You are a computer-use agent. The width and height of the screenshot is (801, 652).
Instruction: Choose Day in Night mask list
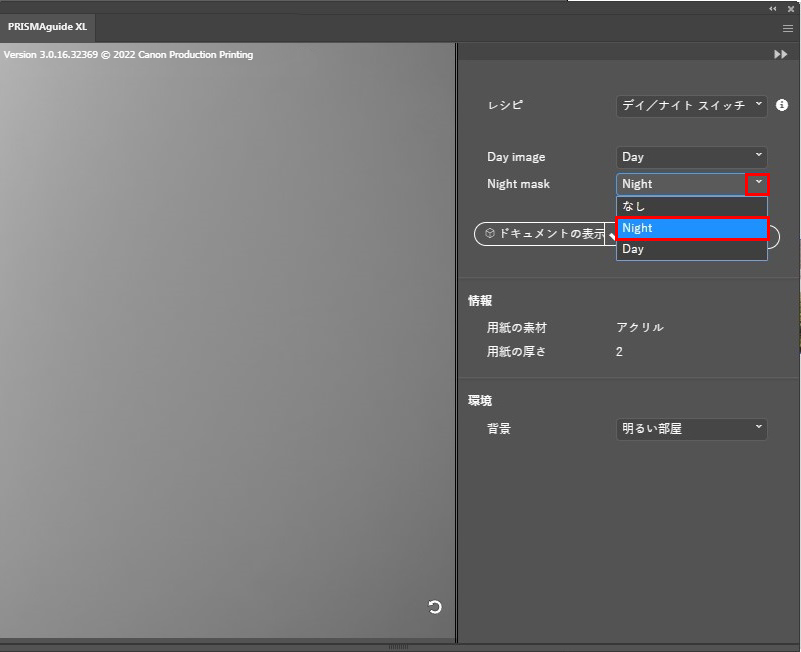coord(692,249)
